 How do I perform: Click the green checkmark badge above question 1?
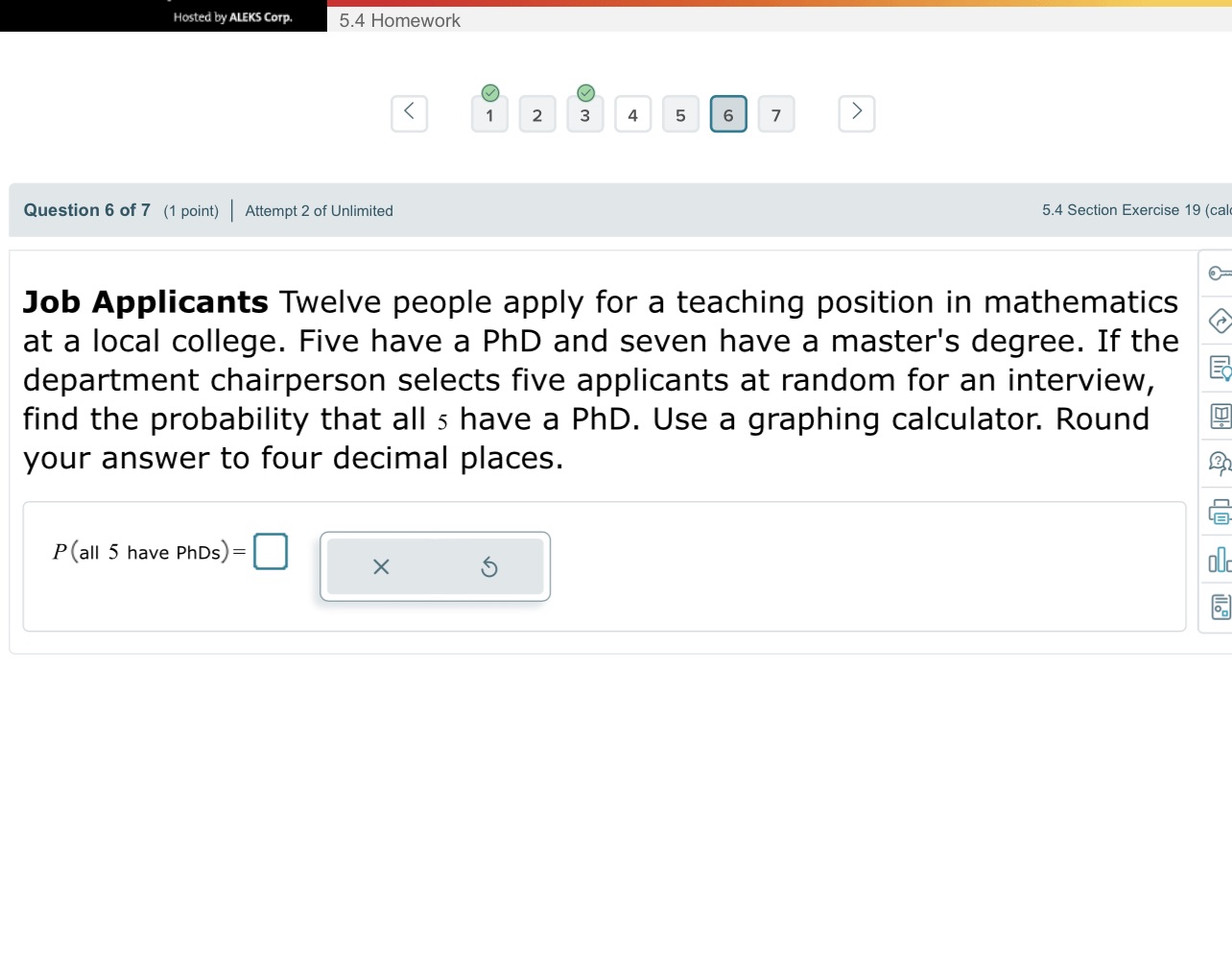coord(489,93)
